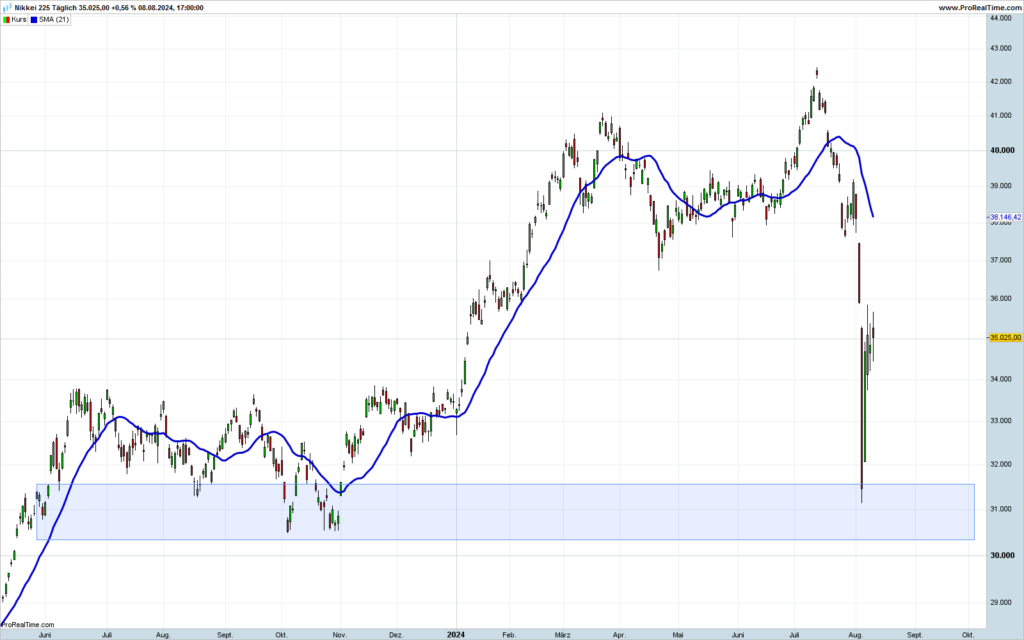The image size is (1024, 640).
Task: Click the 36.000 price axis label
Action: point(1000,298)
